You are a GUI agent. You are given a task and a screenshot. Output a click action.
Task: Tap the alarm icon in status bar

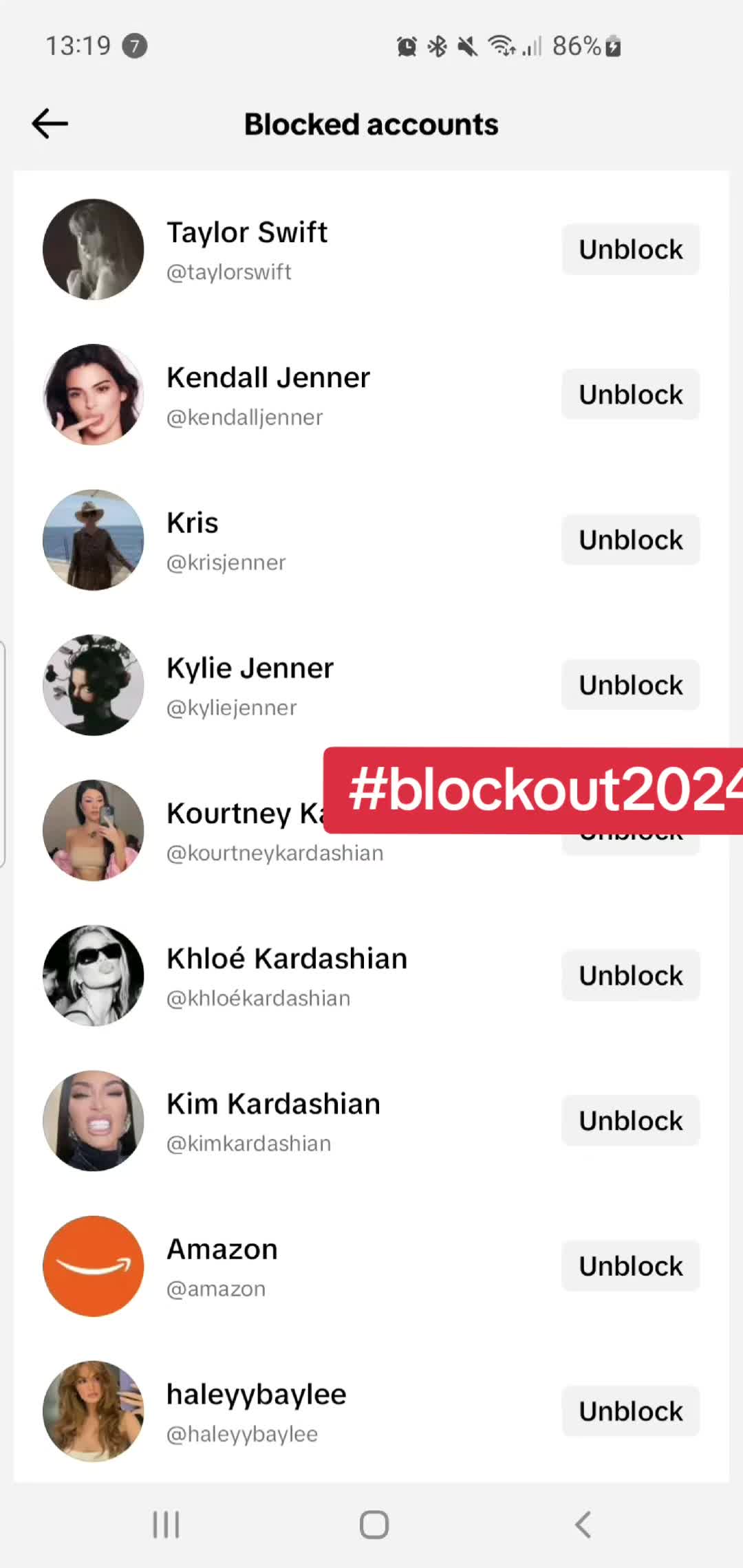click(407, 46)
